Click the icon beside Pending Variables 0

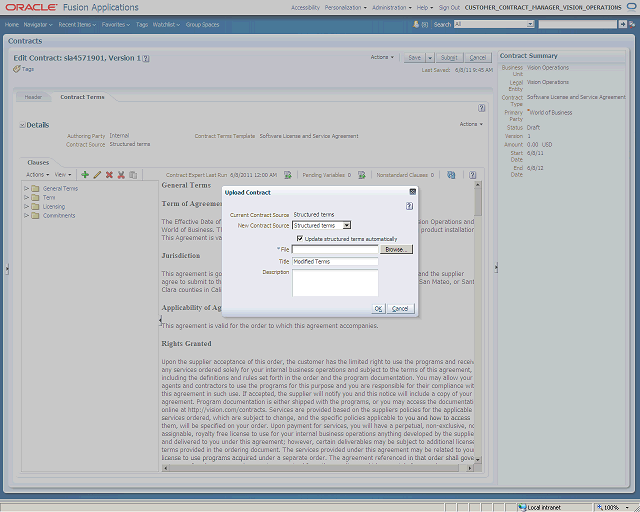361,175
